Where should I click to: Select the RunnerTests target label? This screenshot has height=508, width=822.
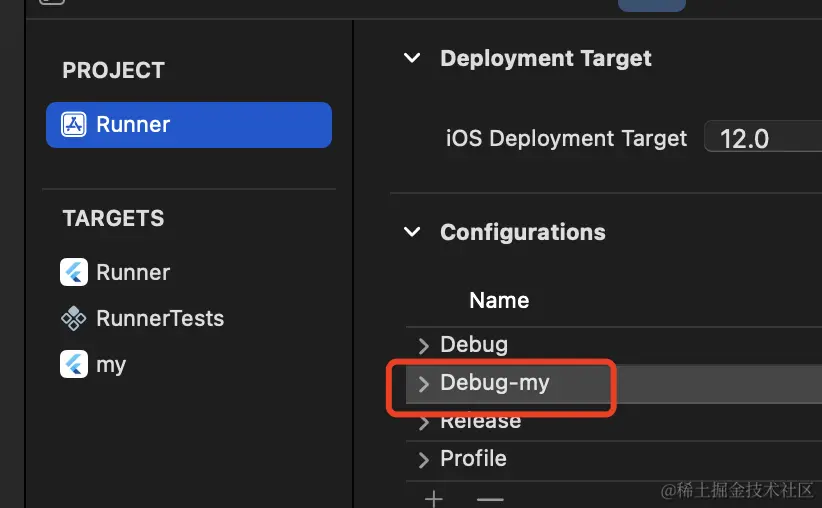click(160, 319)
